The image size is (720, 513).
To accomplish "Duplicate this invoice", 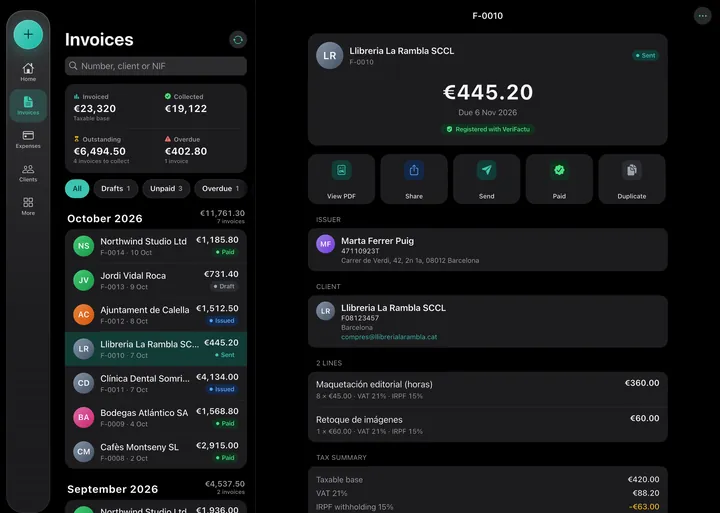I will point(631,179).
